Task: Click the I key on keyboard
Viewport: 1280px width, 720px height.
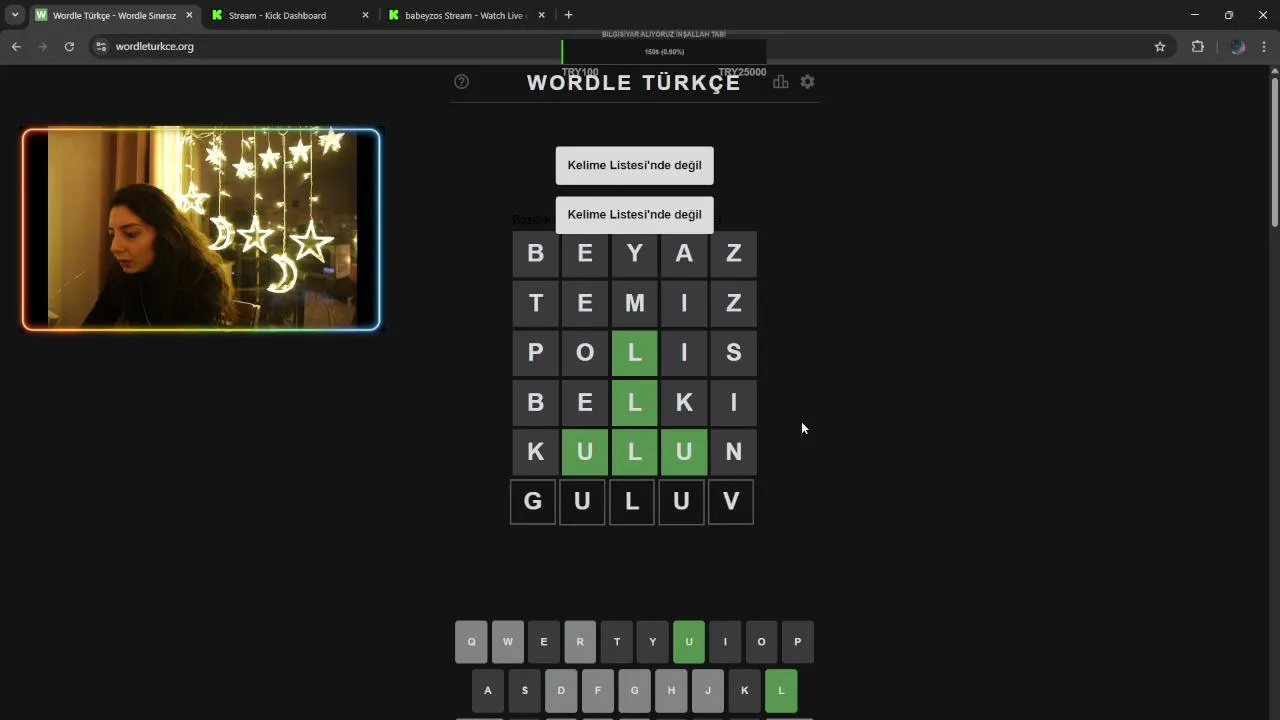Action: (725, 642)
